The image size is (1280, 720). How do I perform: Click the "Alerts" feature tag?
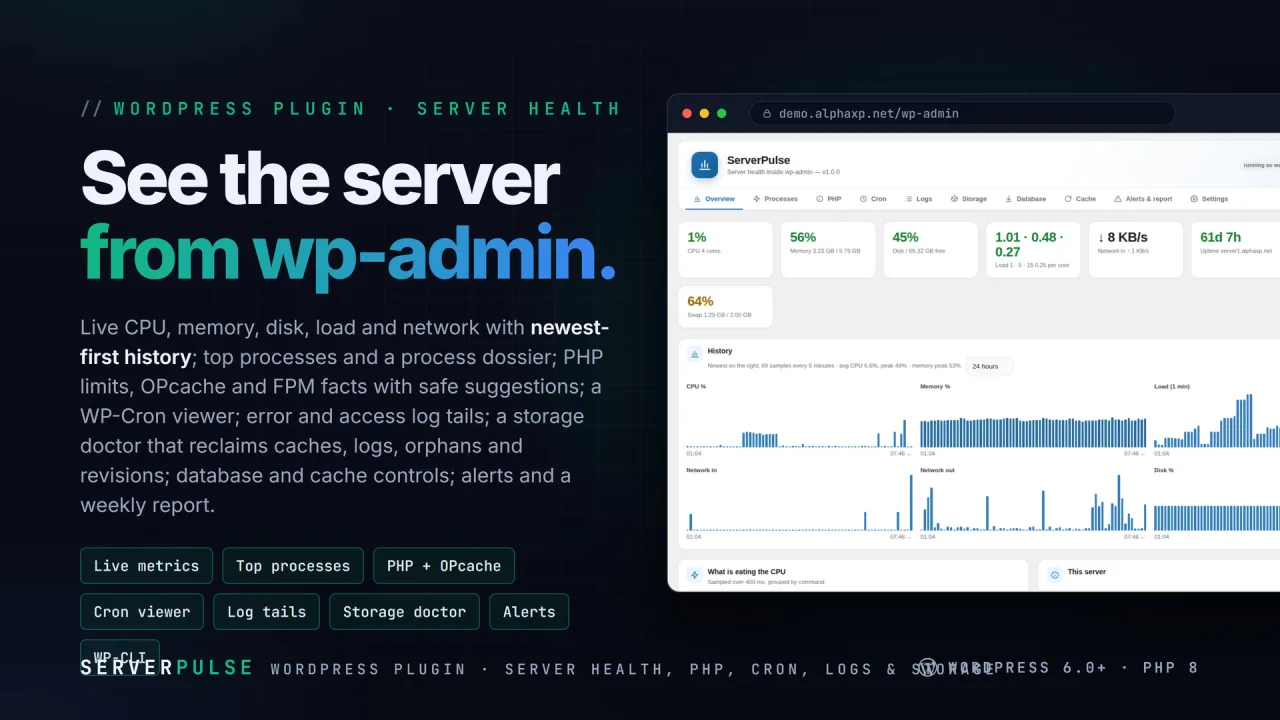click(529, 612)
